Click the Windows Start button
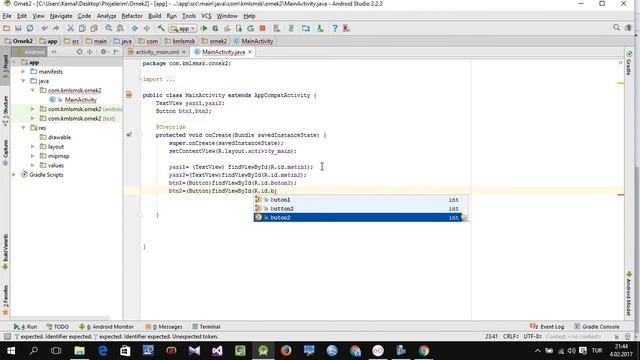Viewport: 640px width, 360px height. click(11, 351)
